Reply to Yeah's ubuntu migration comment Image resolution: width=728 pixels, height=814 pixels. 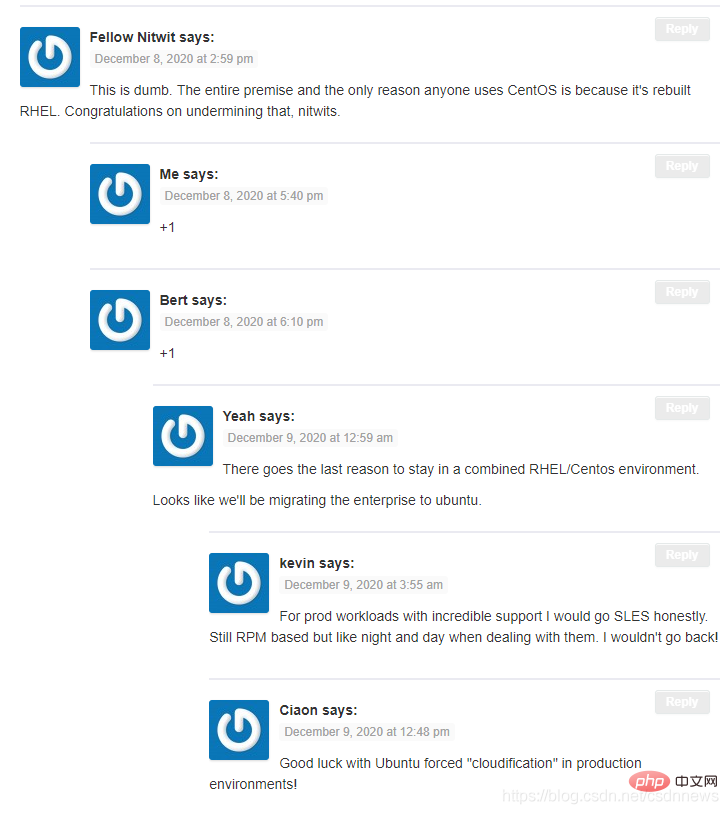682,408
